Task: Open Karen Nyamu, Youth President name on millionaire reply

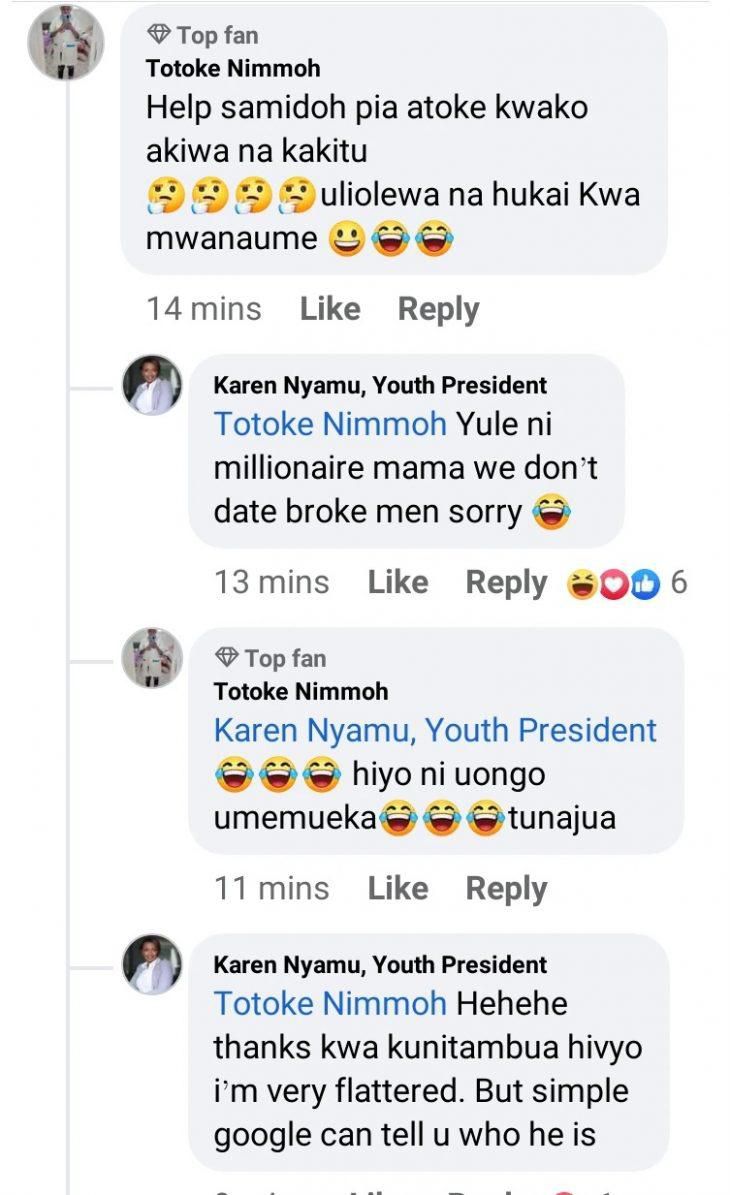Action: coord(380,385)
